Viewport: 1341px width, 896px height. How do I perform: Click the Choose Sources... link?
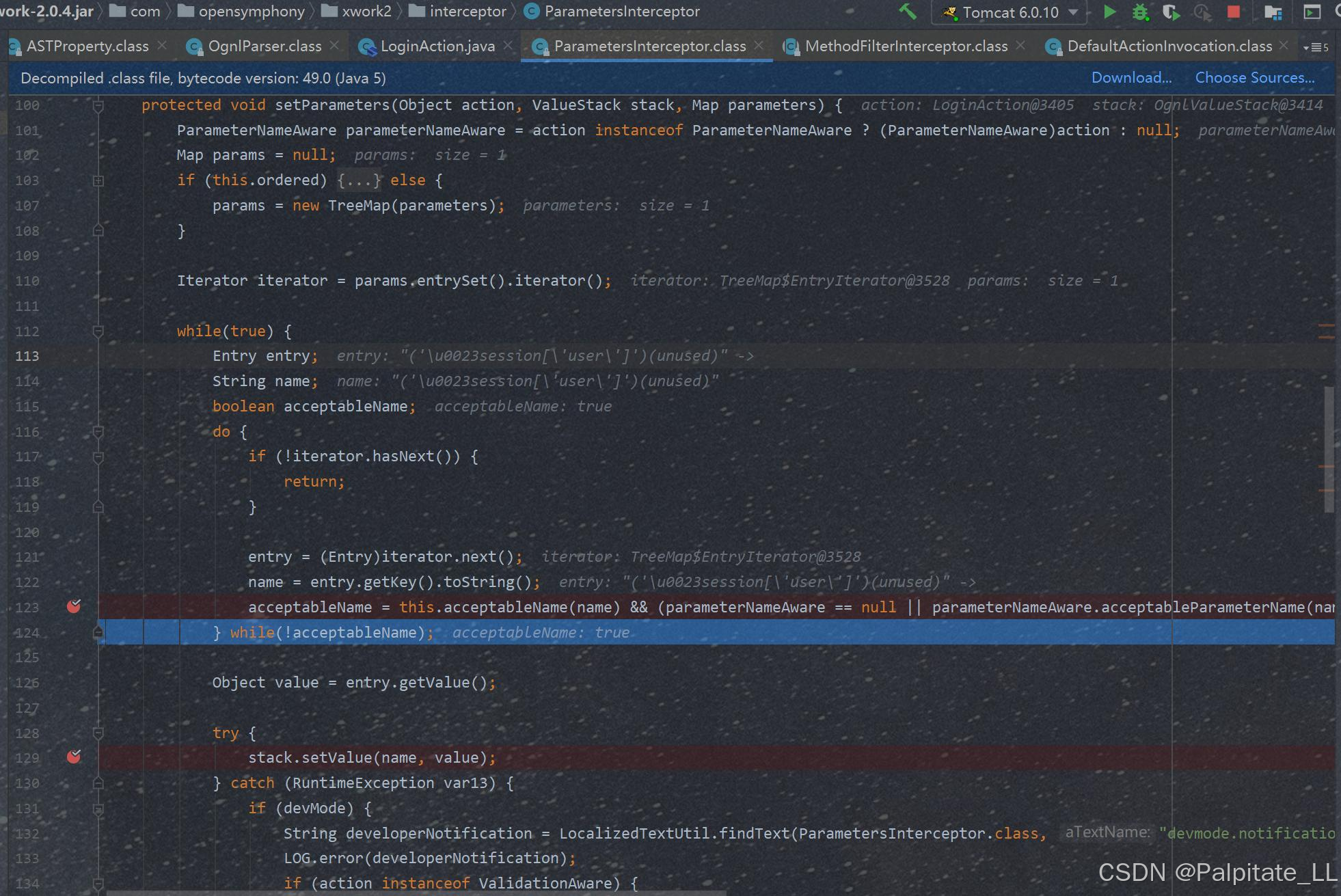(x=1255, y=78)
